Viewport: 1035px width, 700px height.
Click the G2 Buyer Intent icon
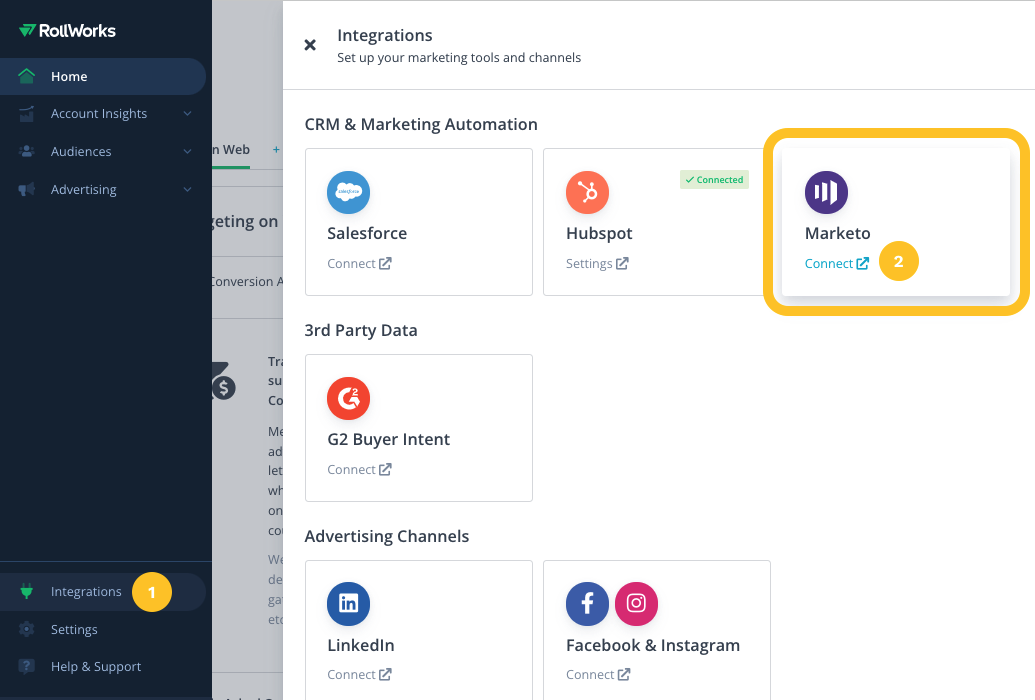click(348, 398)
